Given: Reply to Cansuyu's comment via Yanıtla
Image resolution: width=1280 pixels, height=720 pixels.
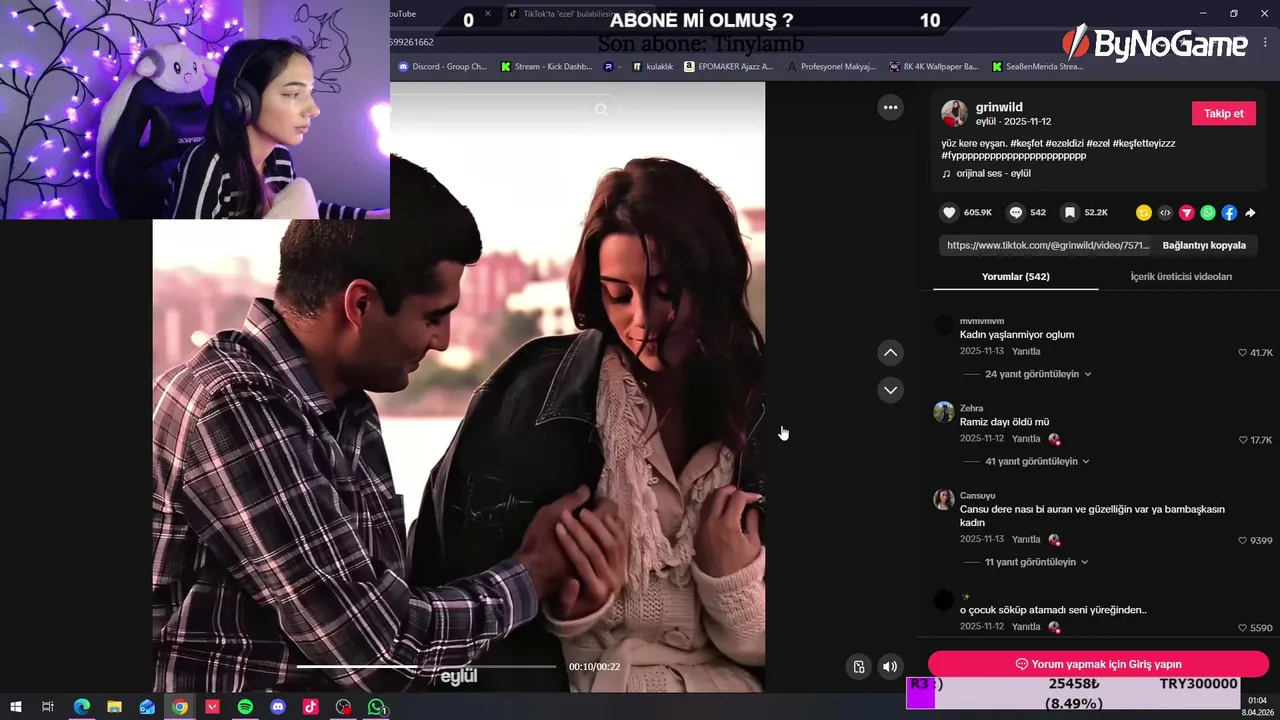Looking at the screenshot, I should point(1026,539).
